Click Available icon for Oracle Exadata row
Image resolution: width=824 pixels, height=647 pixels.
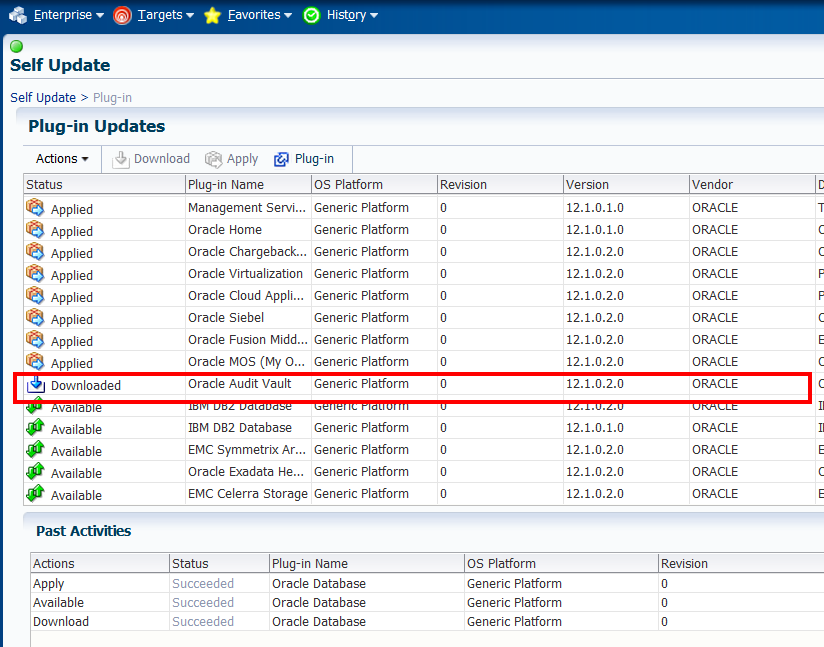[35, 472]
